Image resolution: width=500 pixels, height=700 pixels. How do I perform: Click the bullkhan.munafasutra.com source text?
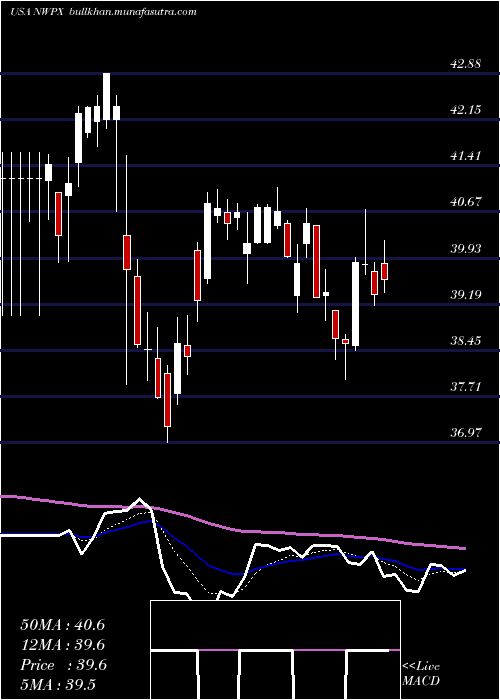click(x=133, y=12)
